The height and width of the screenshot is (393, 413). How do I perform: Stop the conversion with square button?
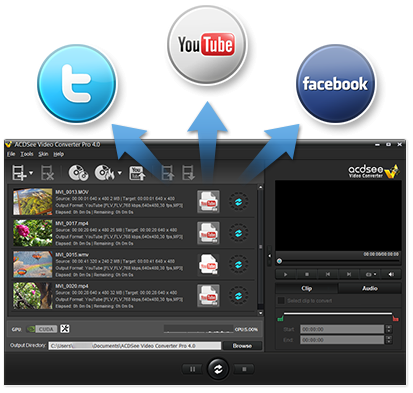point(244,369)
